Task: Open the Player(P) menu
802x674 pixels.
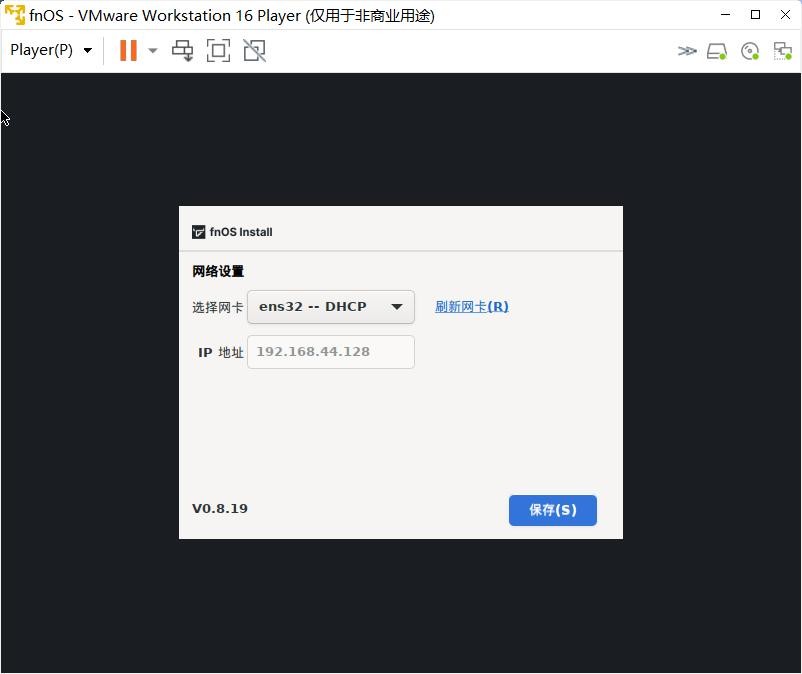Action: pyautogui.click(x=51, y=50)
